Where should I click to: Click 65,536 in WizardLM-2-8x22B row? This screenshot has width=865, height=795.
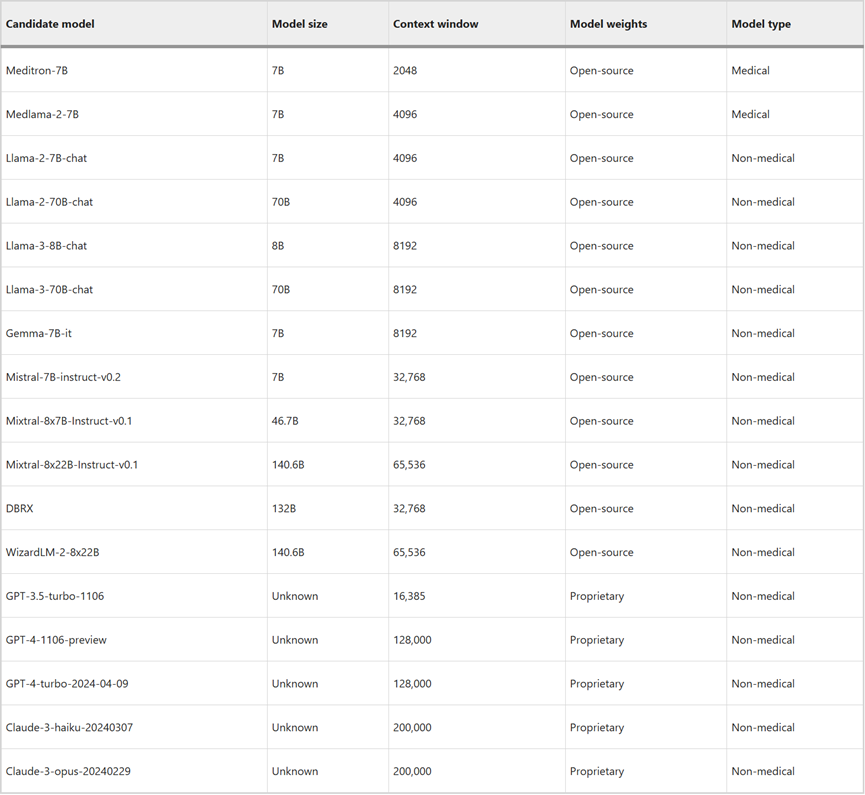click(x=409, y=552)
